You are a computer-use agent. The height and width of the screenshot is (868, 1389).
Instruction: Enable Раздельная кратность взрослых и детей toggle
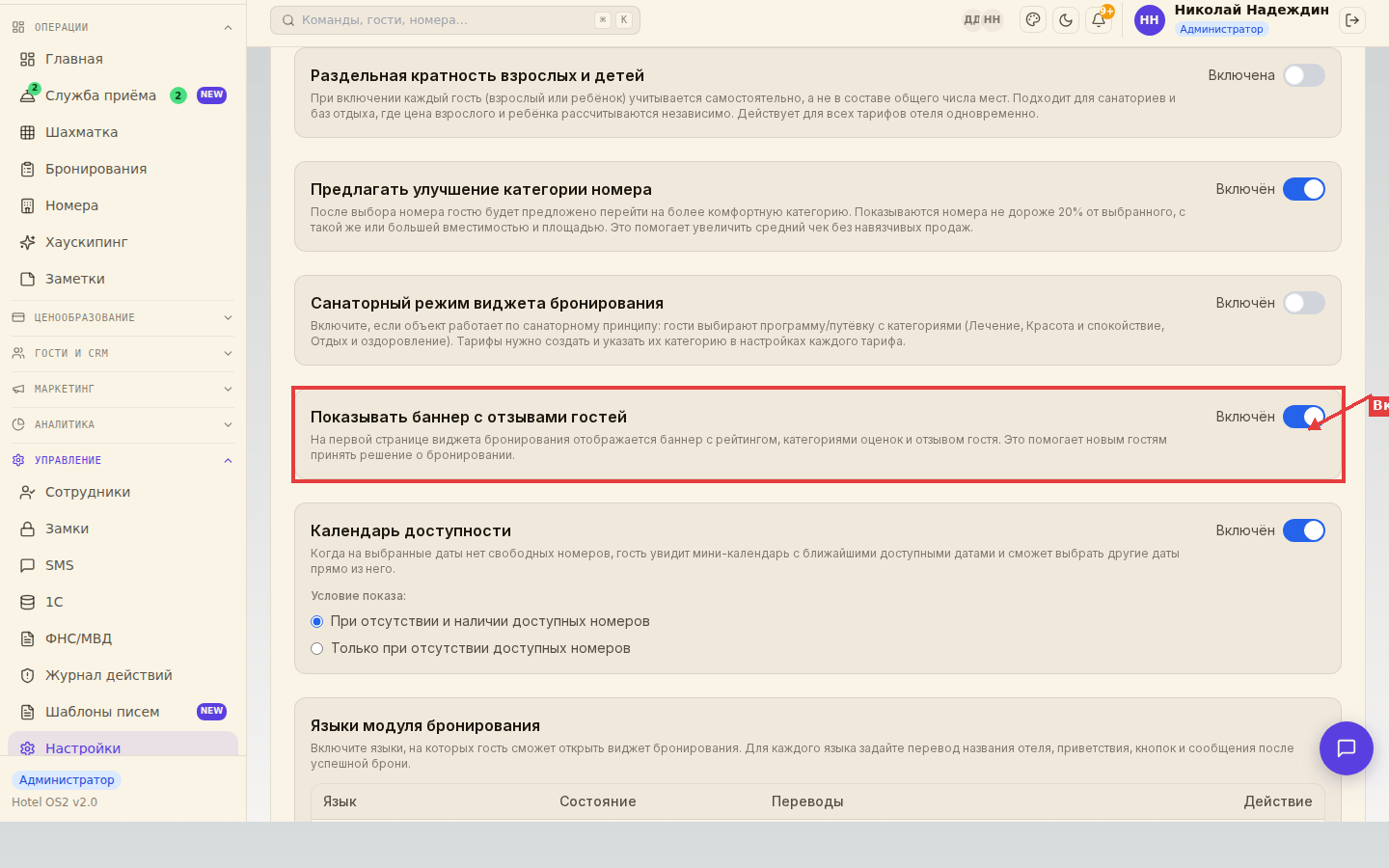[1304, 75]
